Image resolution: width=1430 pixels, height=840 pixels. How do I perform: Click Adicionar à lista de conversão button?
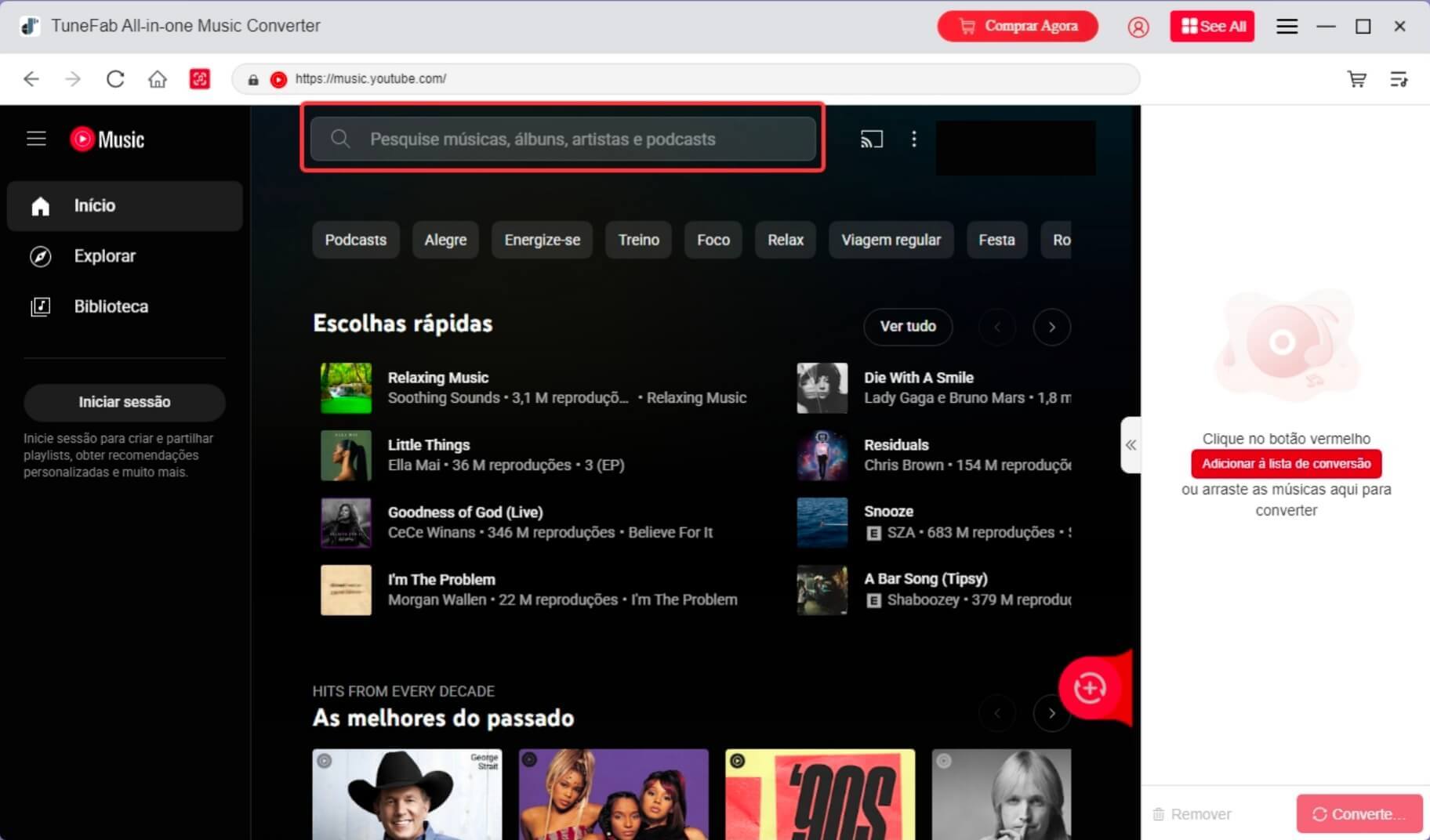coord(1287,464)
